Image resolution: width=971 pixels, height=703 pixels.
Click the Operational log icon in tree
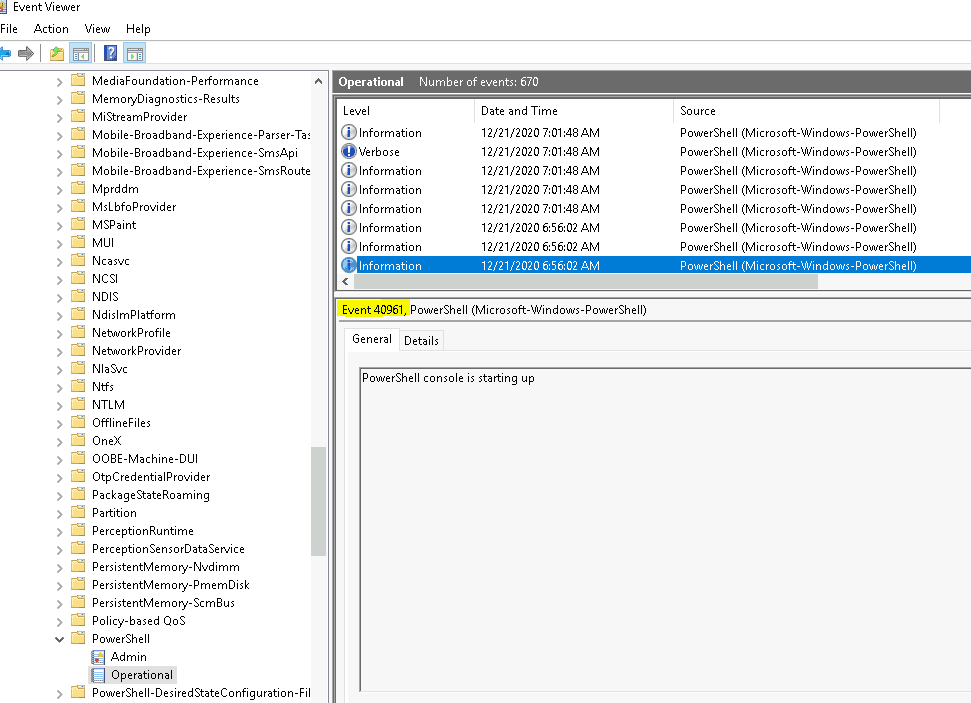point(98,675)
